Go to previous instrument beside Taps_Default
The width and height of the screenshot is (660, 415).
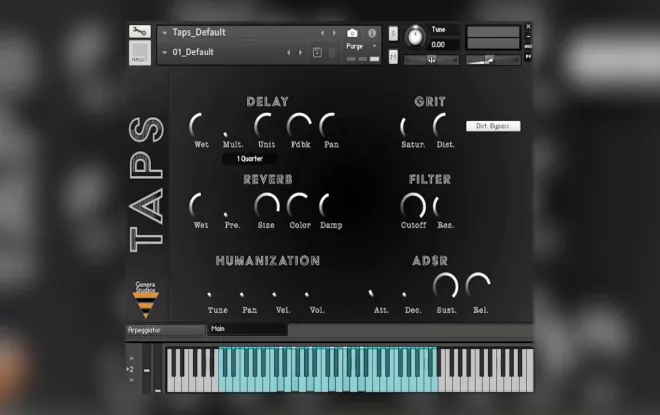322,33
